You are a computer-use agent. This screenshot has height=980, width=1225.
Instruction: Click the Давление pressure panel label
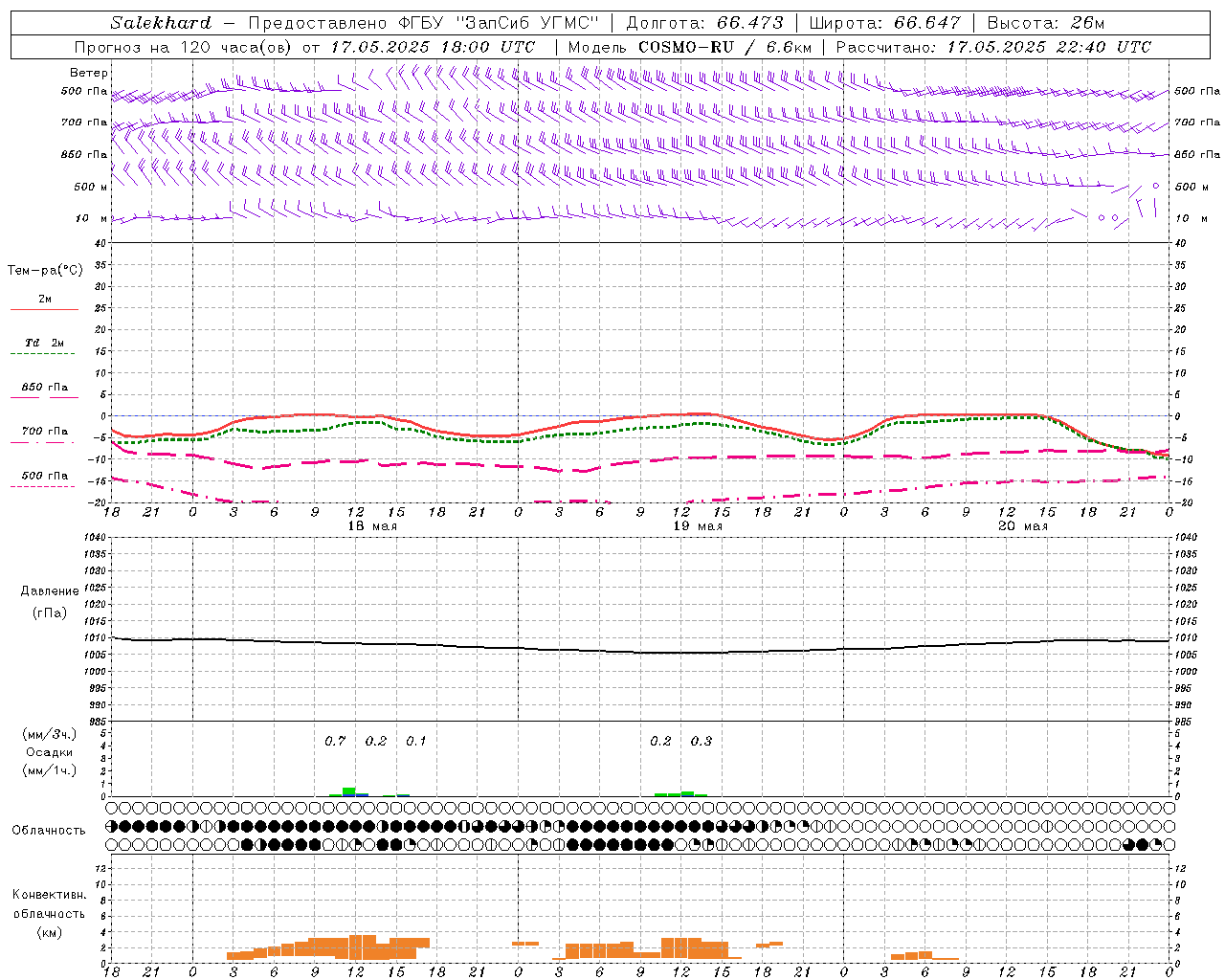[50, 591]
